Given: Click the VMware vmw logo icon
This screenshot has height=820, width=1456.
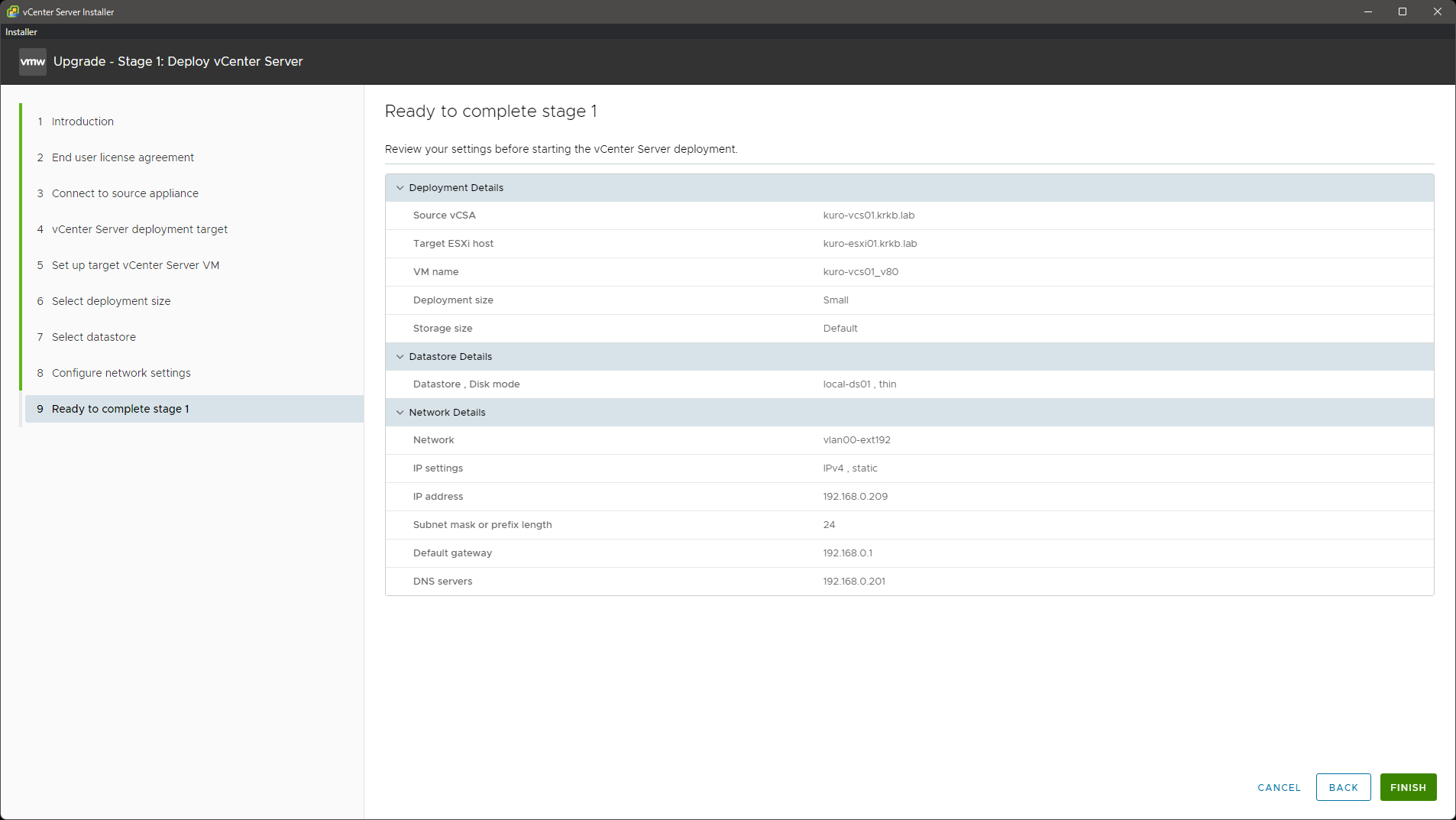Looking at the screenshot, I should pos(32,62).
